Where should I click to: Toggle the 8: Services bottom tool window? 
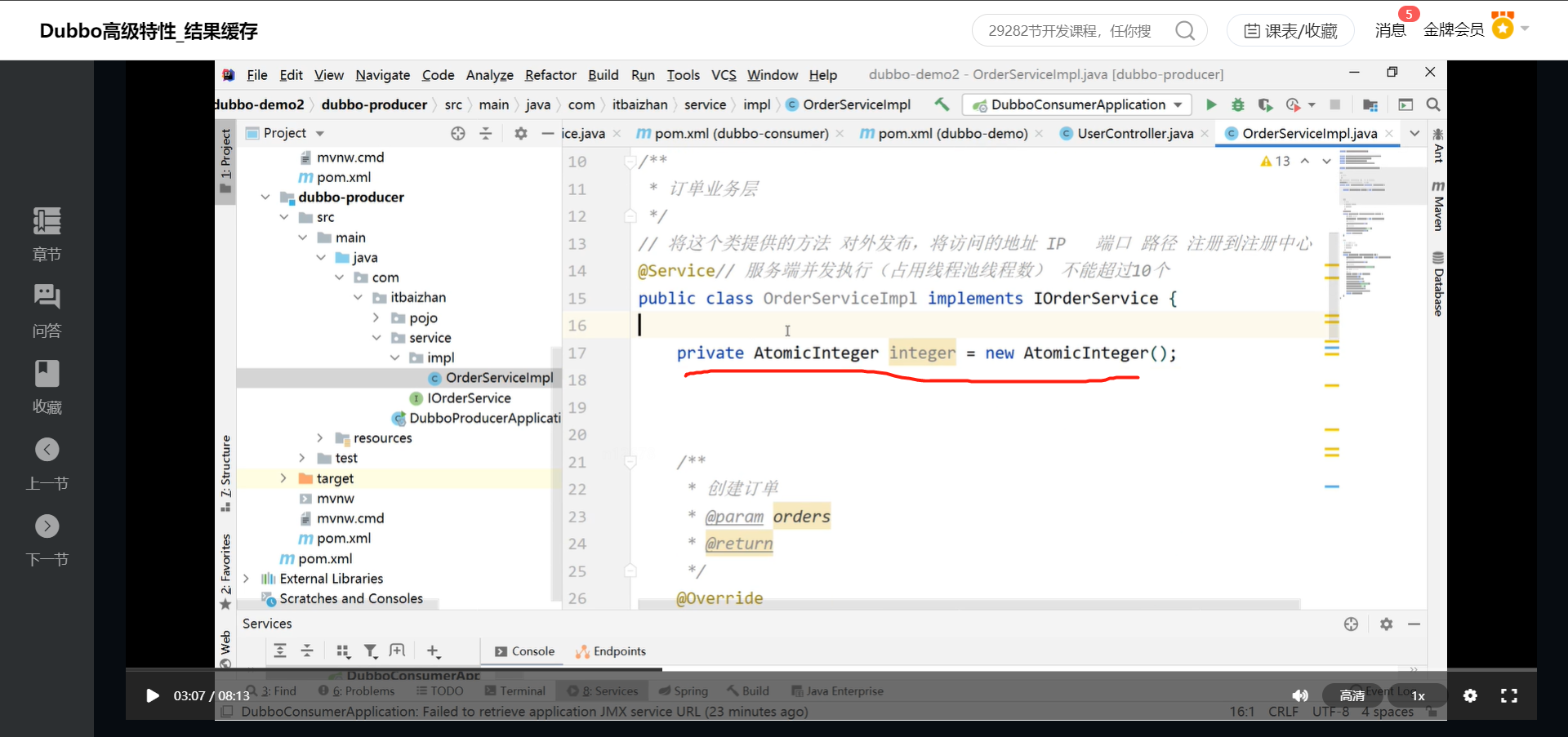coord(603,690)
